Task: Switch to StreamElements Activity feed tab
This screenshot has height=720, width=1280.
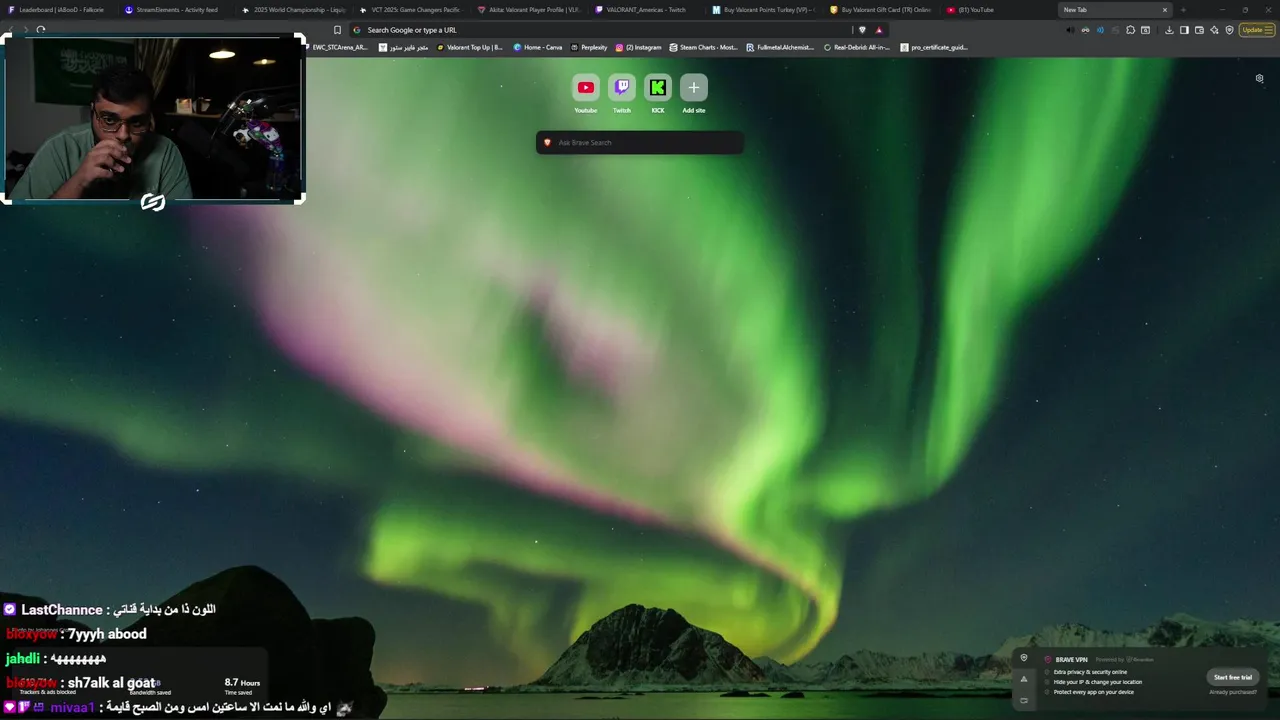Action: pos(176,10)
